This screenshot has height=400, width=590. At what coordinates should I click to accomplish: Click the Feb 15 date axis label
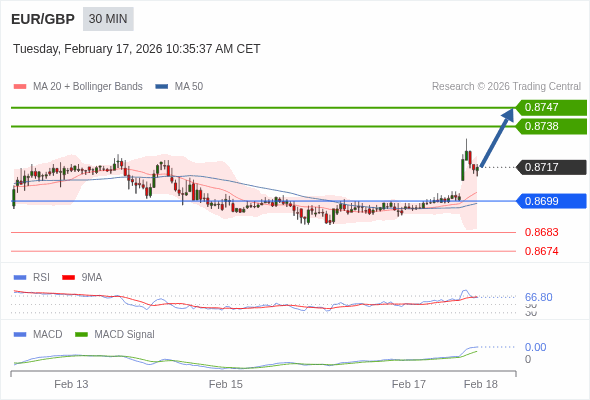(226, 384)
